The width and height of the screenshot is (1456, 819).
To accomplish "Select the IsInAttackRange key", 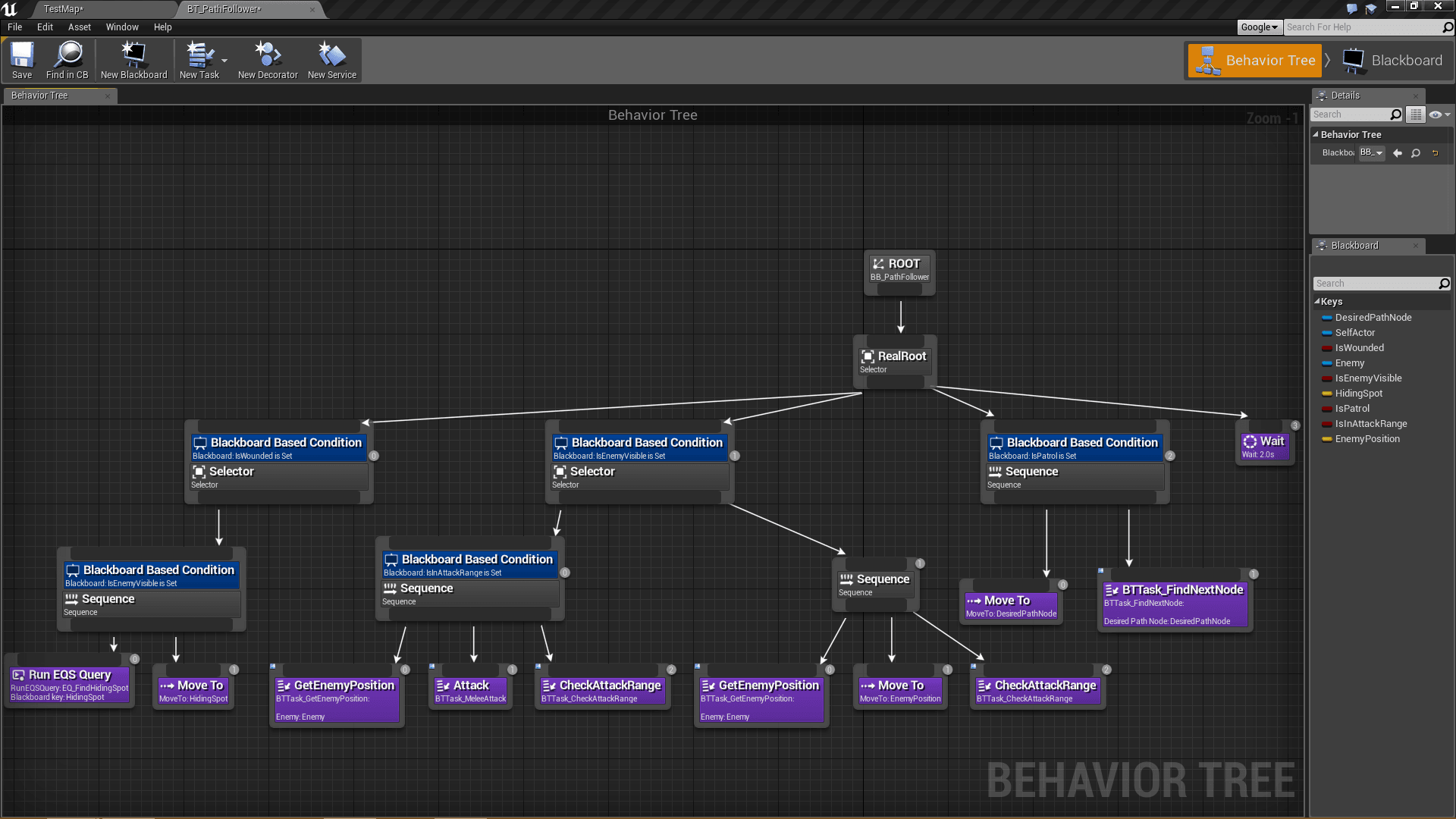I will (x=1370, y=424).
